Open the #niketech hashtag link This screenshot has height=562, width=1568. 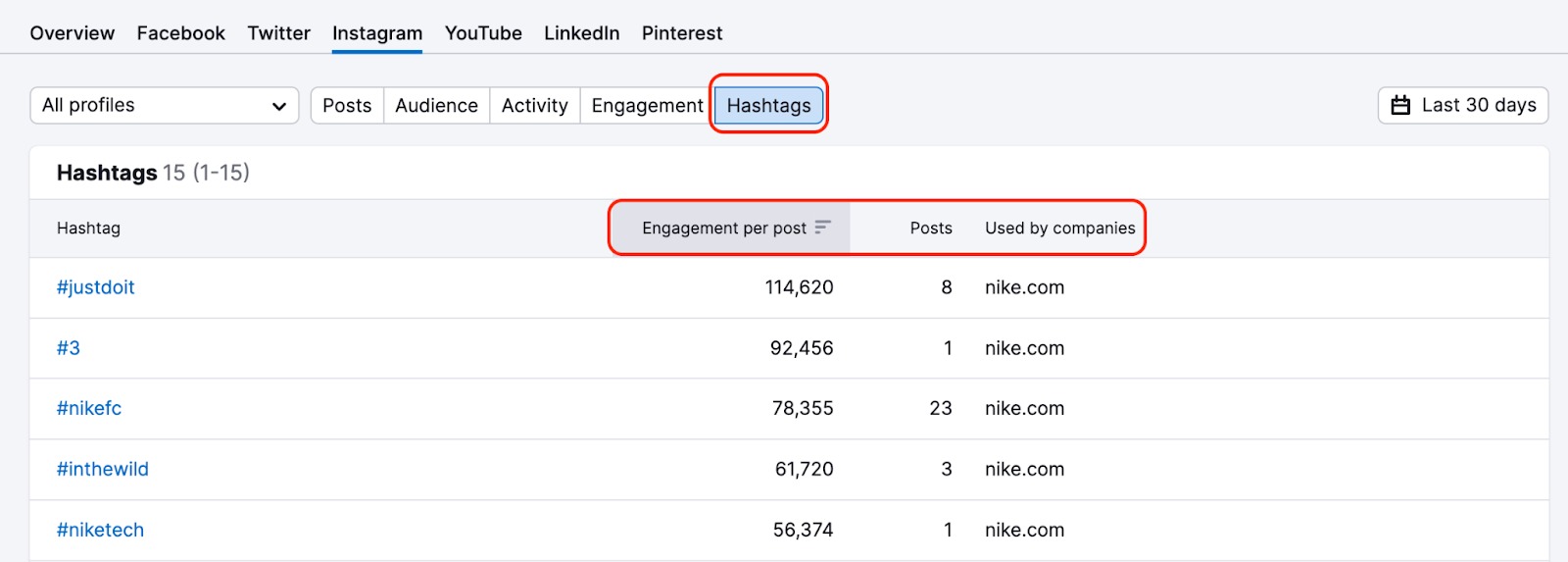pyautogui.click(x=100, y=530)
